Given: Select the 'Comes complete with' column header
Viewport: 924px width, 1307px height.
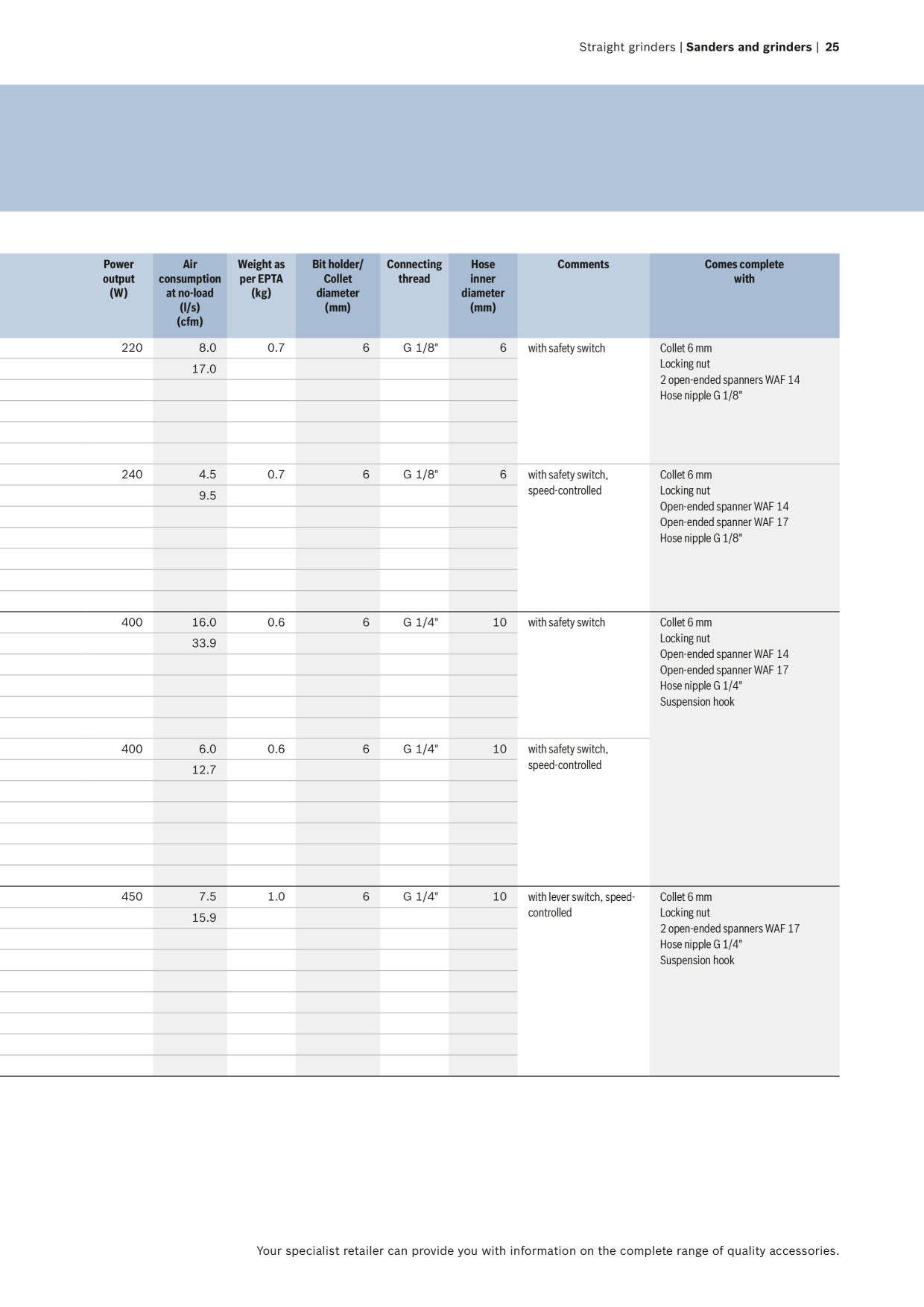Looking at the screenshot, I should 744,271.
